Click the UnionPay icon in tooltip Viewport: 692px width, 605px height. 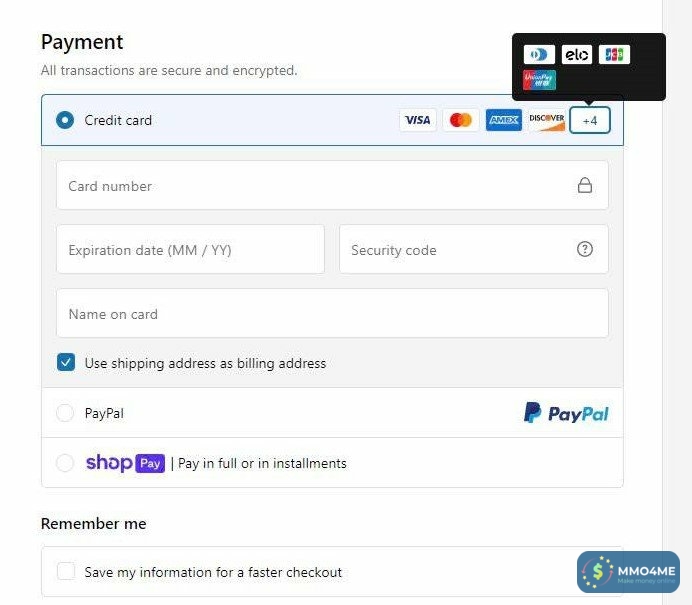pyautogui.click(x=539, y=80)
